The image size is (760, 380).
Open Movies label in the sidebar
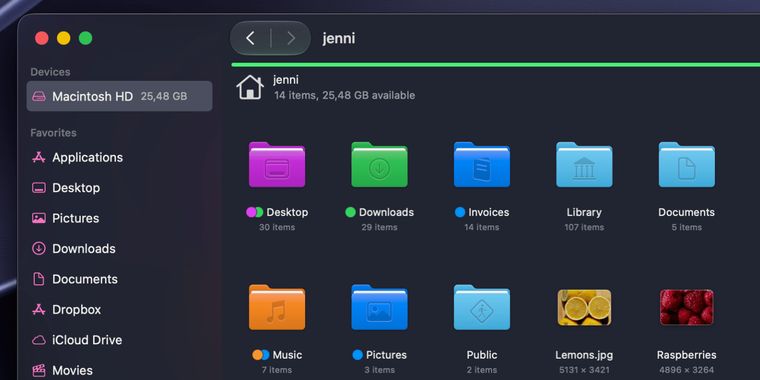point(72,370)
